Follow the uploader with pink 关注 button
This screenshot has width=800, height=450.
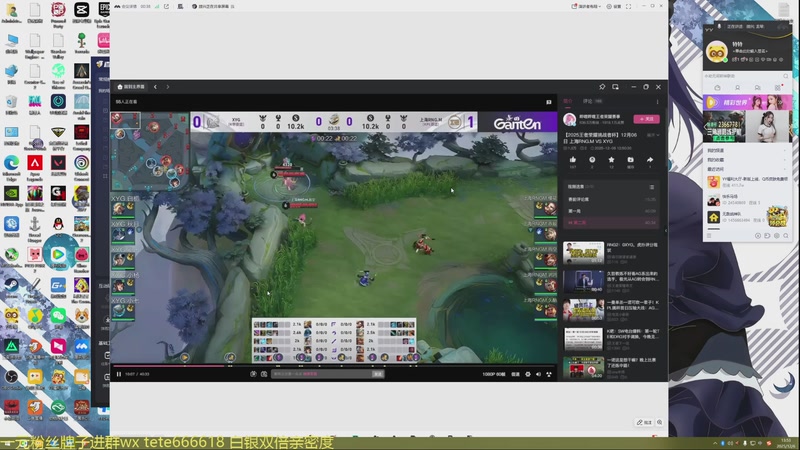[646, 119]
